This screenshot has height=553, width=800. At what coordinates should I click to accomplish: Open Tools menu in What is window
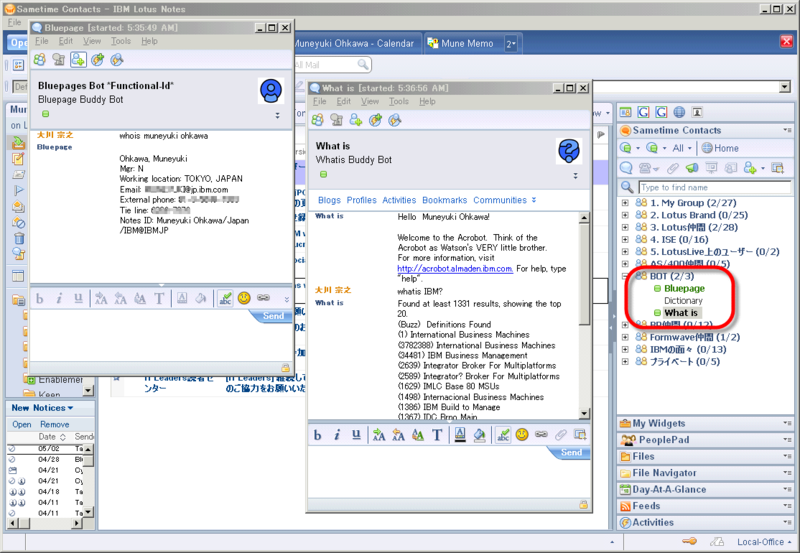[398, 101]
